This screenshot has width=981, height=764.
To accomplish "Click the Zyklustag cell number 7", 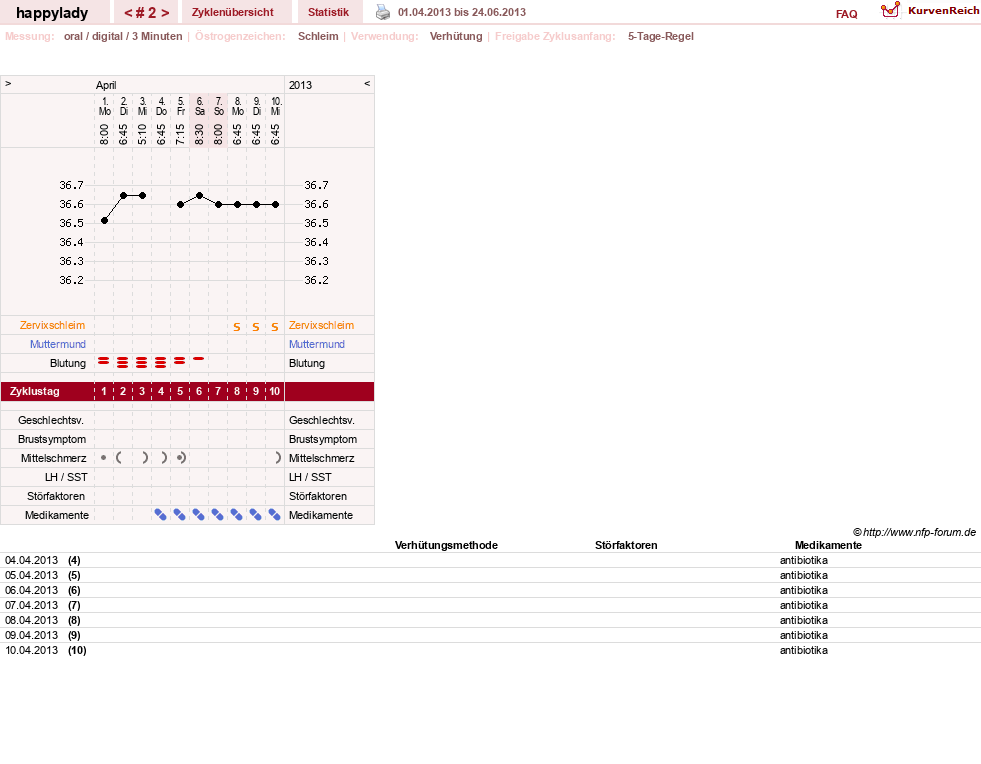I will [x=218, y=391].
